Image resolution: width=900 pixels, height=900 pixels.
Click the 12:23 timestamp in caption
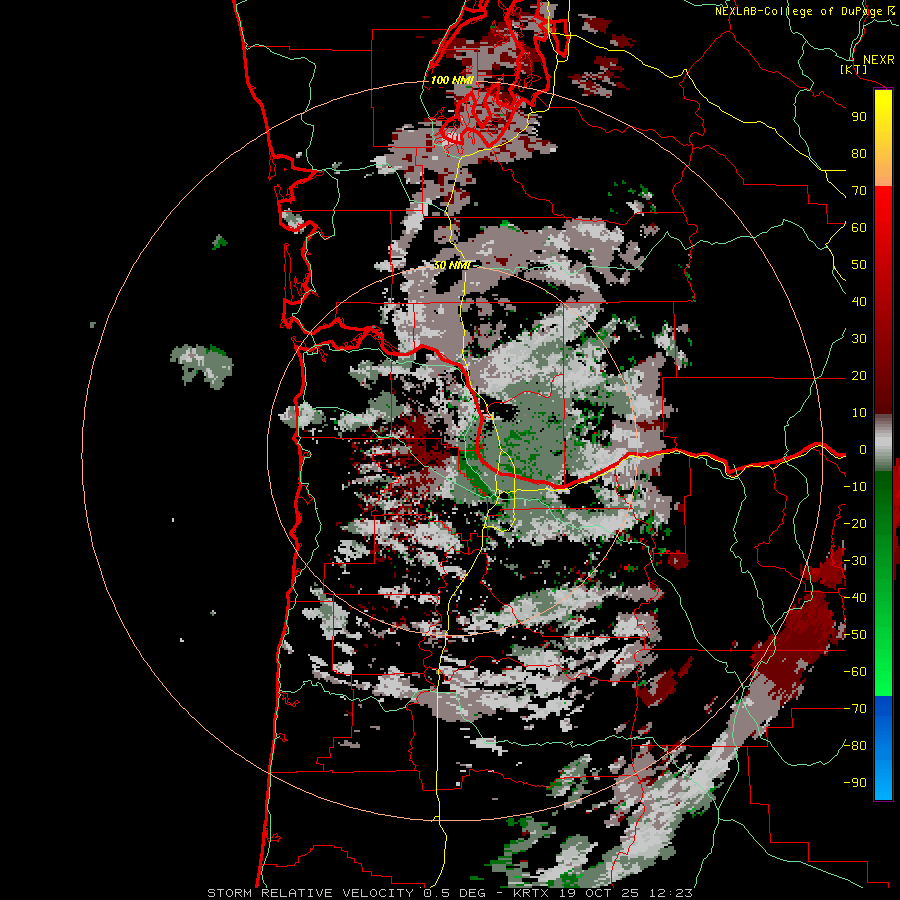(671, 893)
